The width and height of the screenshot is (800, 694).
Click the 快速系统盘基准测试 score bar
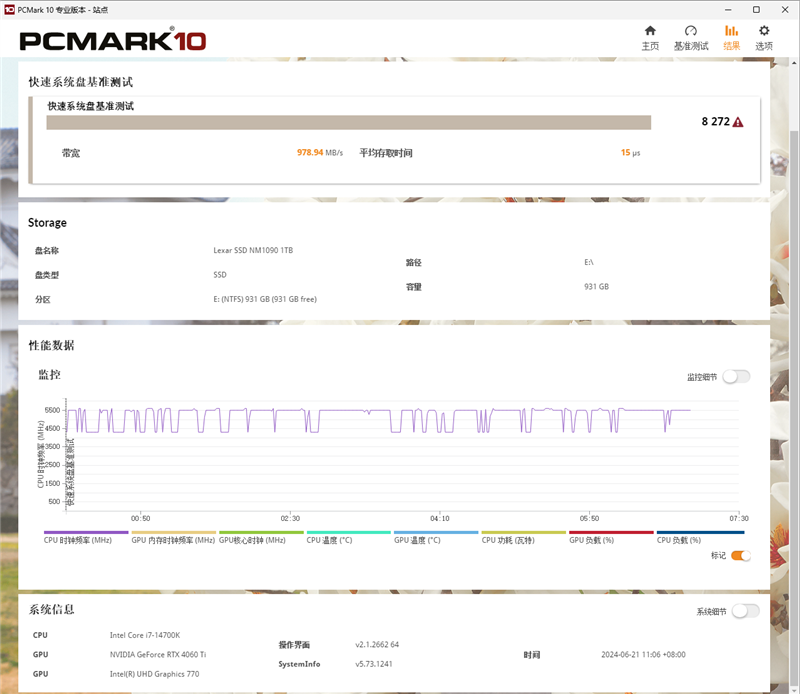coord(348,122)
